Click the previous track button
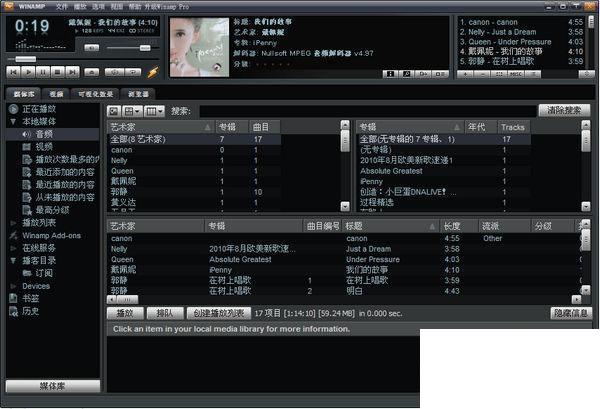This screenshot has height=409, width=600. [x=13, y=72]
